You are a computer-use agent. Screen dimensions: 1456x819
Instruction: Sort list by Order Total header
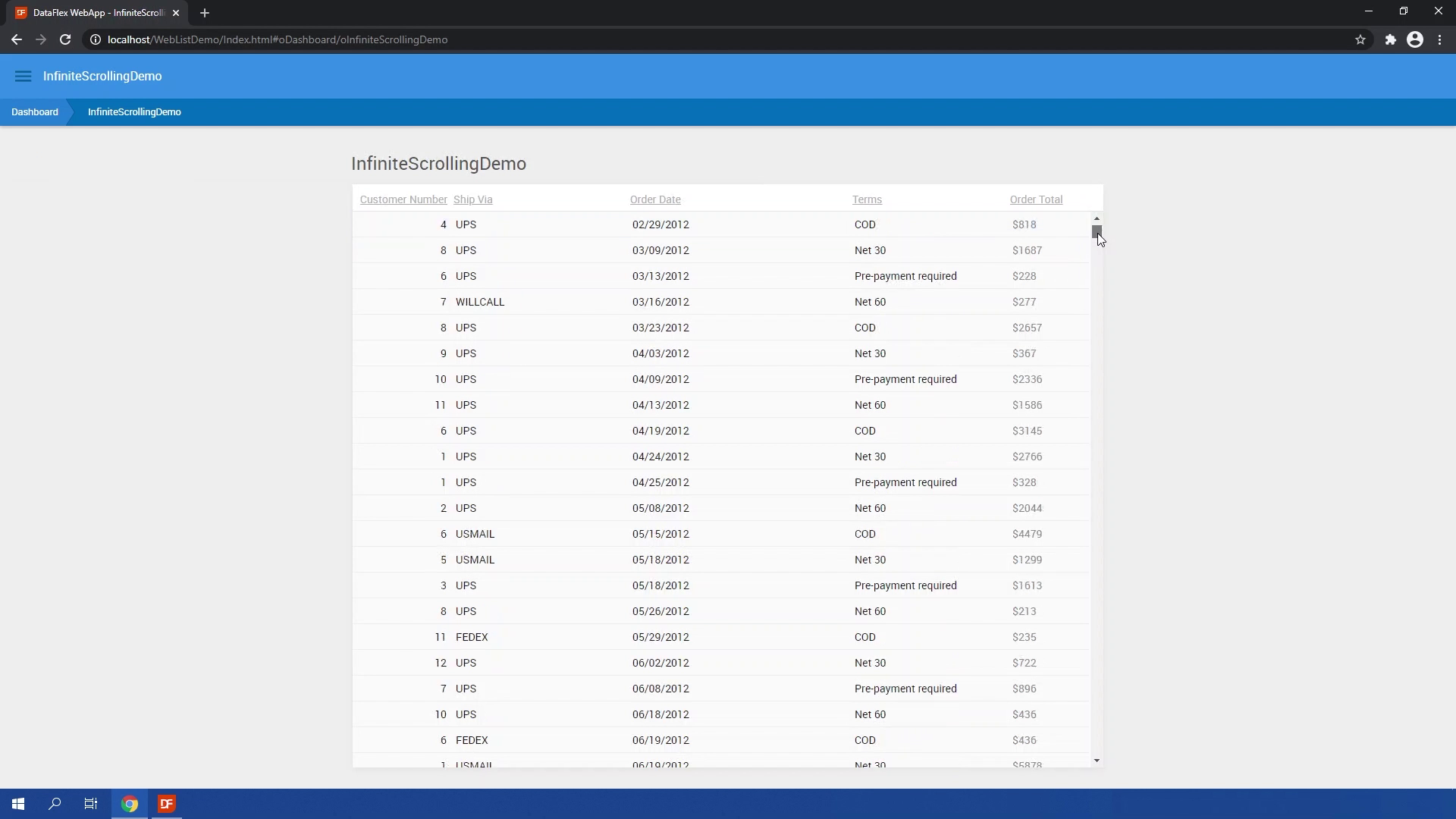(x=1036, y=199)
